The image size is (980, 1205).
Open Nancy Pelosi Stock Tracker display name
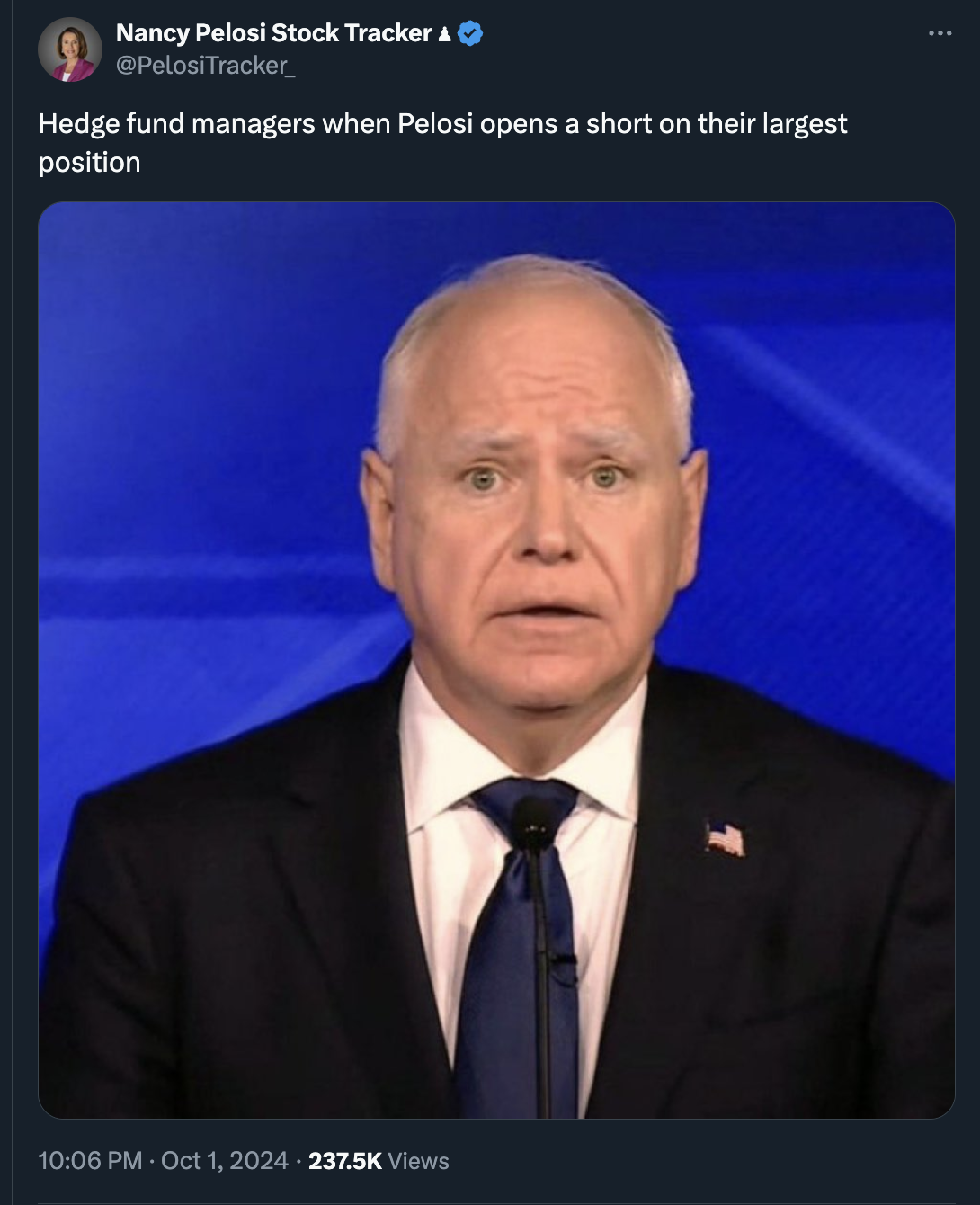274,33
